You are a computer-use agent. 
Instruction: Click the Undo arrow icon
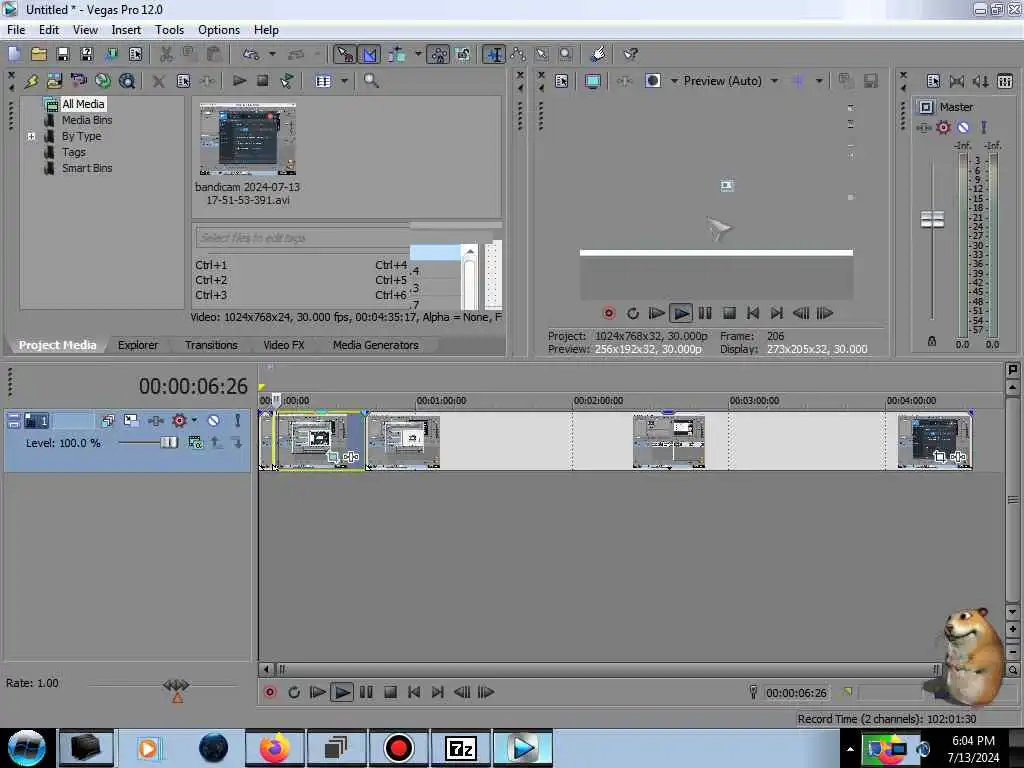point(251,54)
